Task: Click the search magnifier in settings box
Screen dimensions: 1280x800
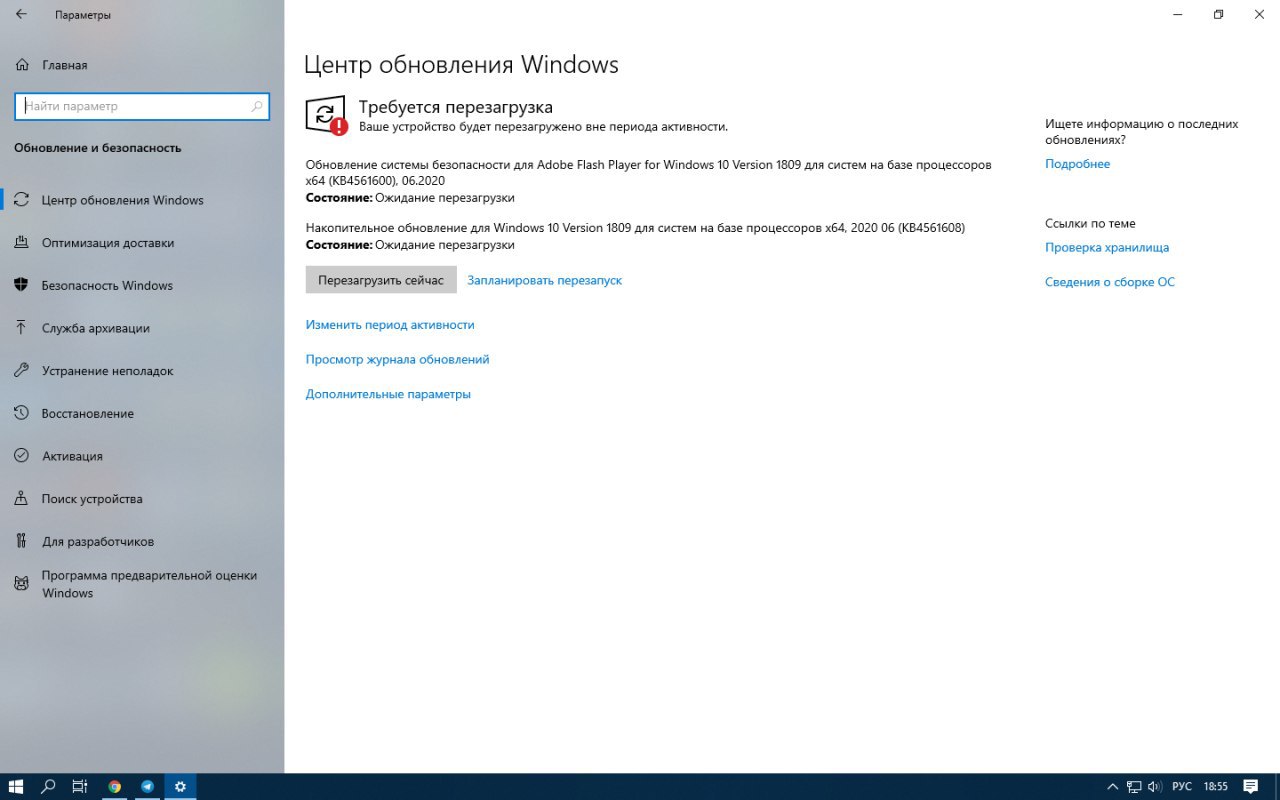Action: [x=256, y=106]
